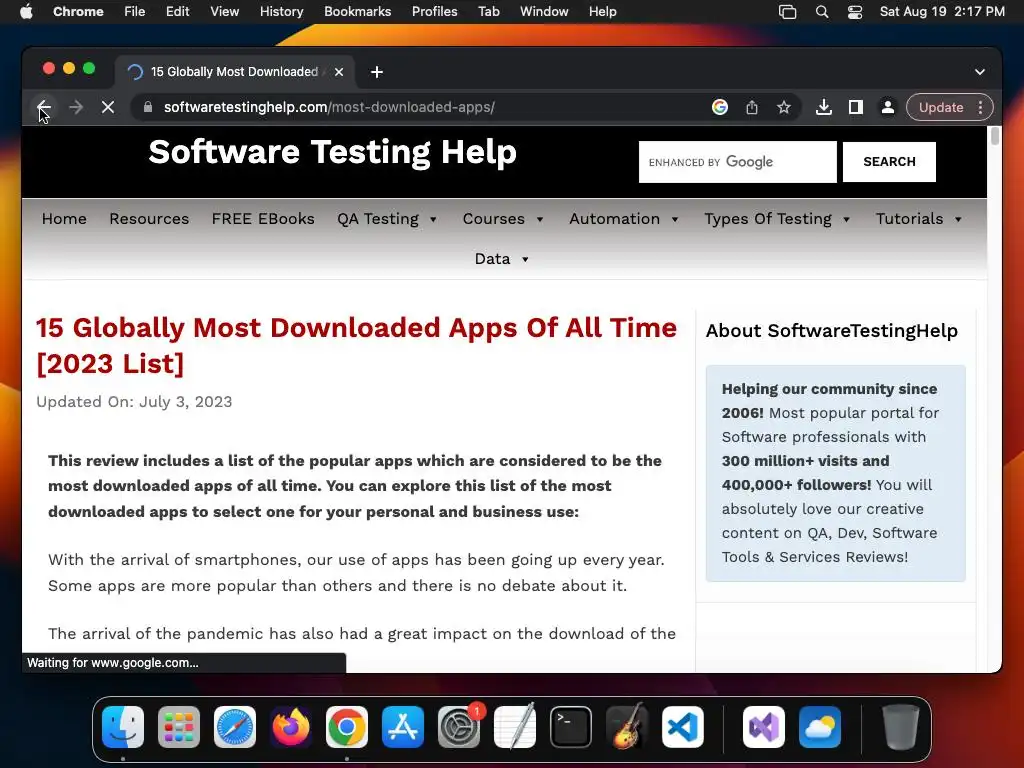Click the lock site information icon

pyautogui.click(x=148, y=107)
